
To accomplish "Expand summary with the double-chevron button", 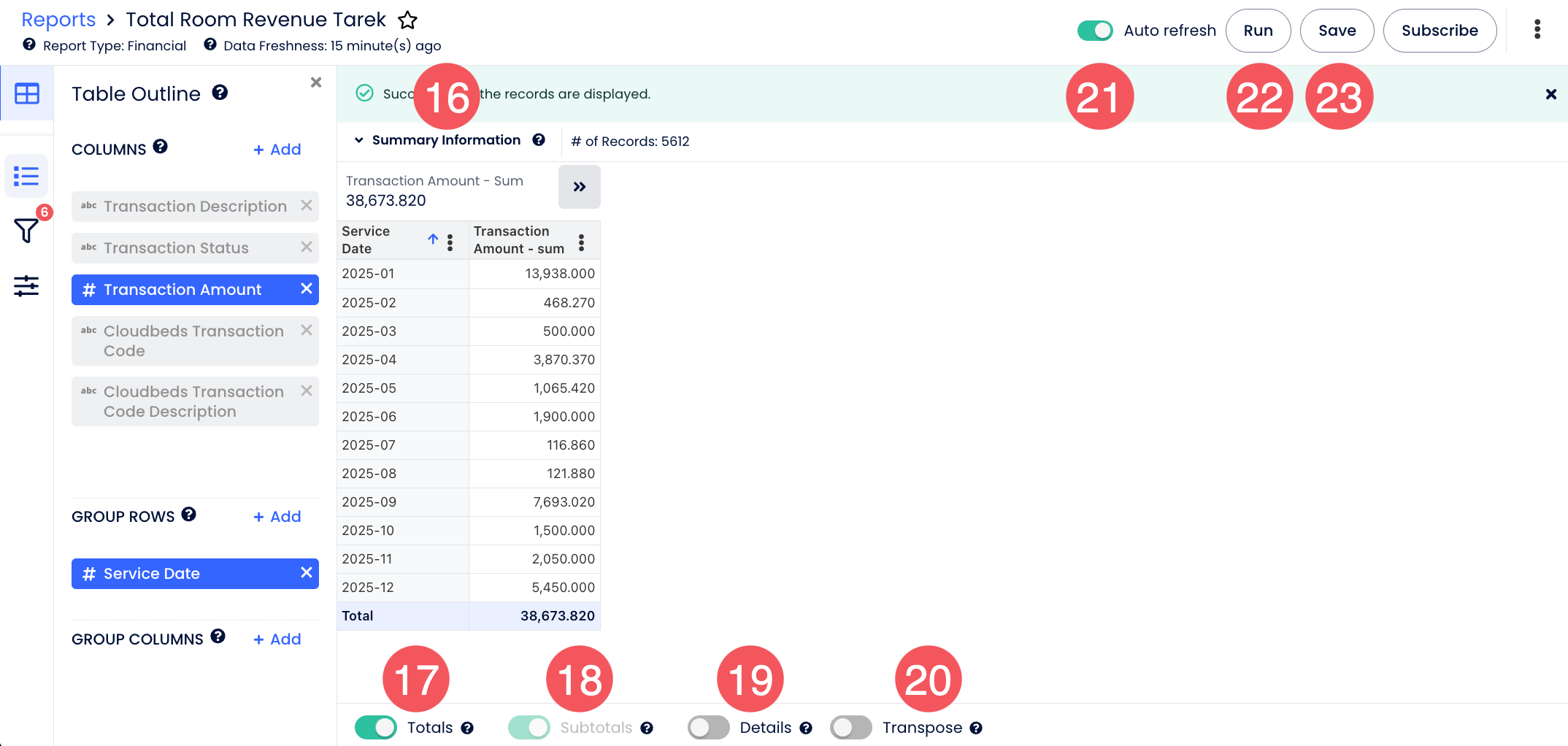I will (579, 187).
